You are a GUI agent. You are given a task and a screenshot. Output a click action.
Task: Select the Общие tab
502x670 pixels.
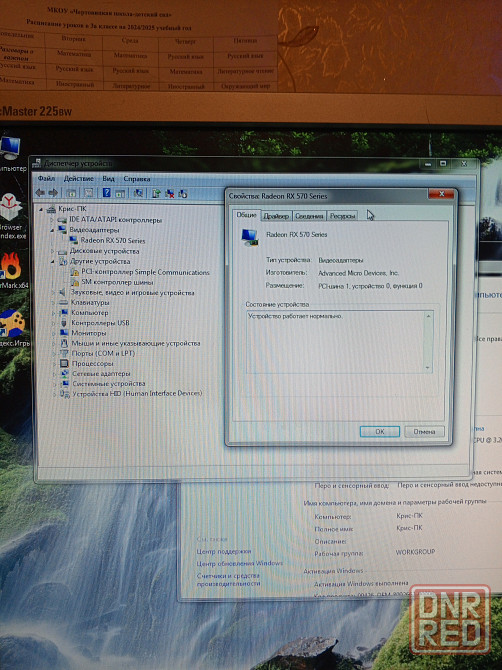pyautogui.click(x=247, y=215)
